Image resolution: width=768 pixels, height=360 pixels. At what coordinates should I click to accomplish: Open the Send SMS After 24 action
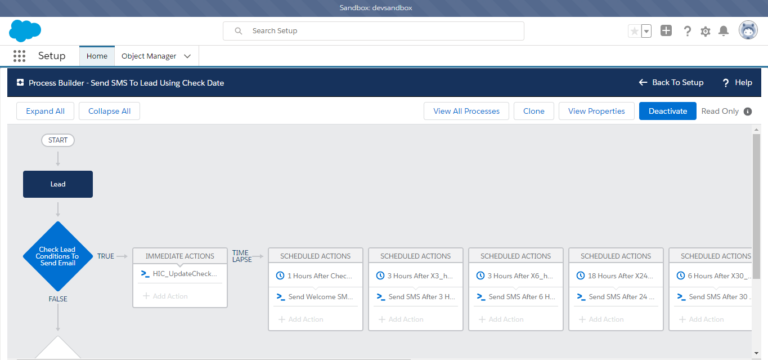621,296
